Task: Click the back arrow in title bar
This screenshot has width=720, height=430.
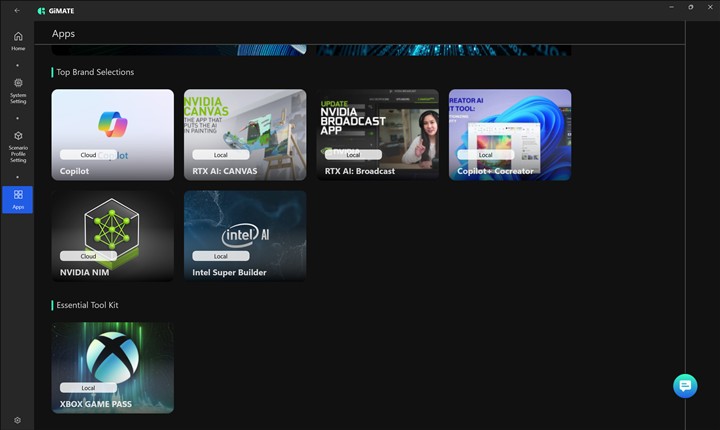Action: (x=17, y=10)
